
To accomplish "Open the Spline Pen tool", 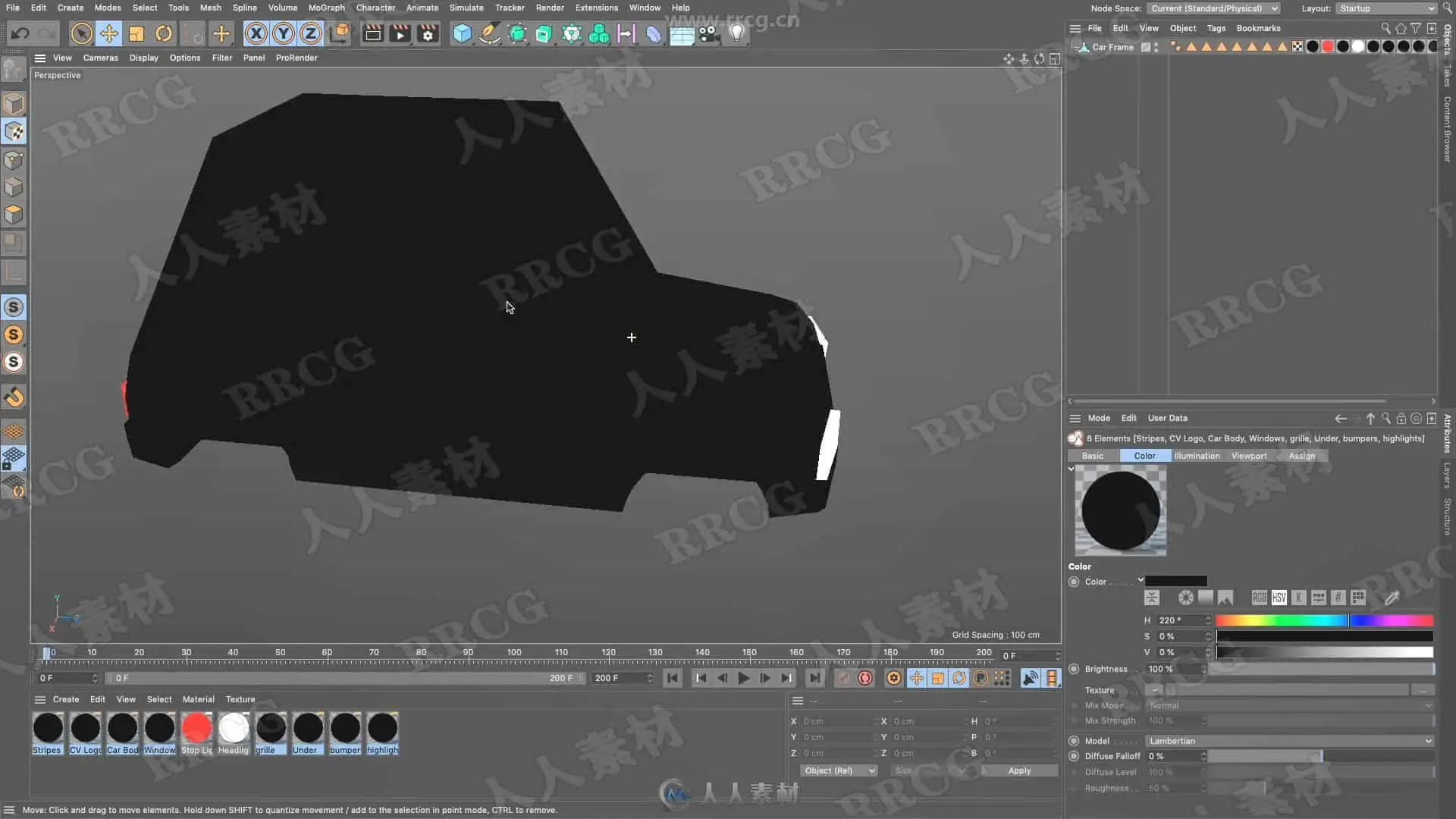I will 490,33.
